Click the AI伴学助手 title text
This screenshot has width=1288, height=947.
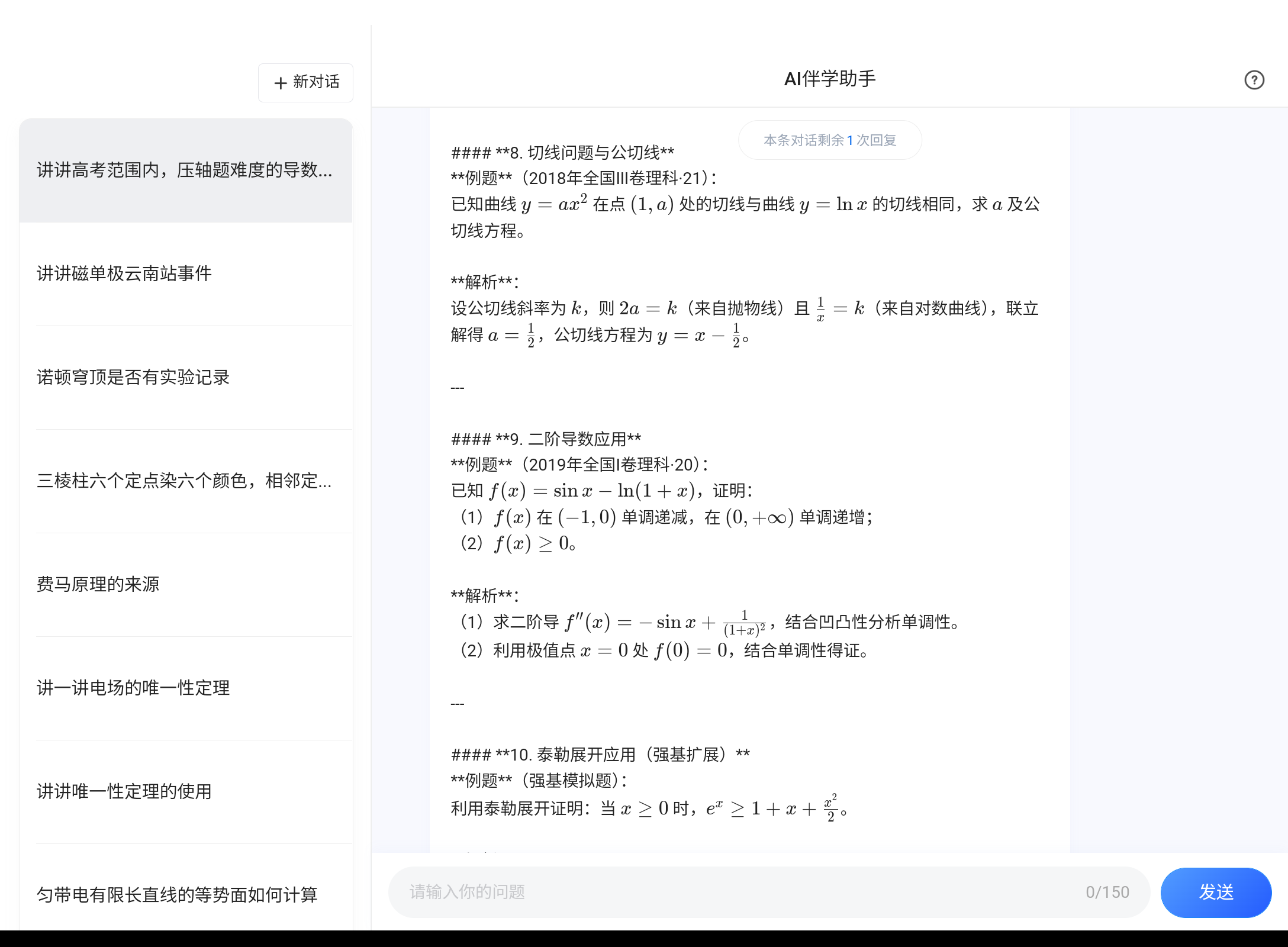pyautogui.click(x=830, y=79)
